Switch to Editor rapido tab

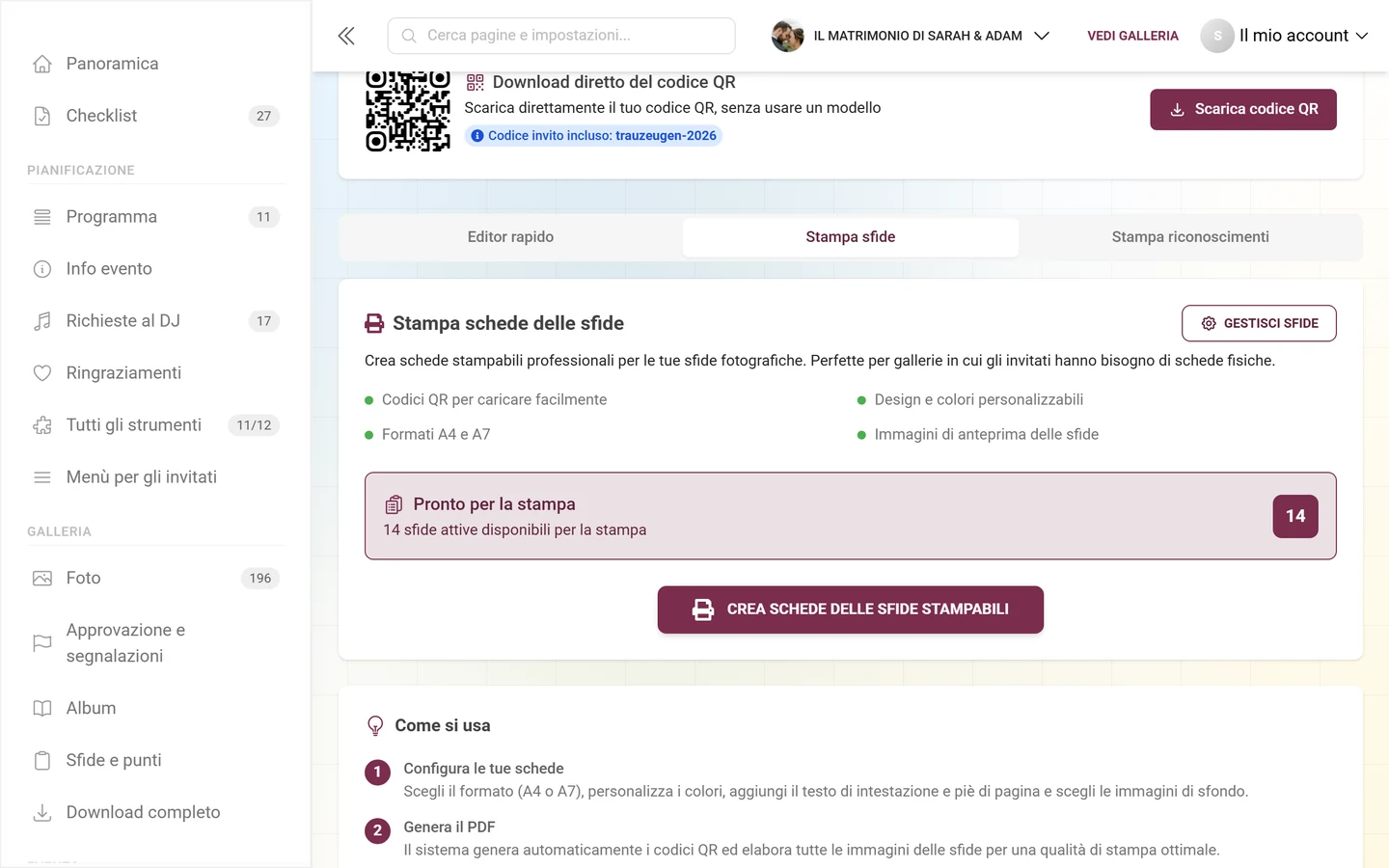tap(510, 237)
